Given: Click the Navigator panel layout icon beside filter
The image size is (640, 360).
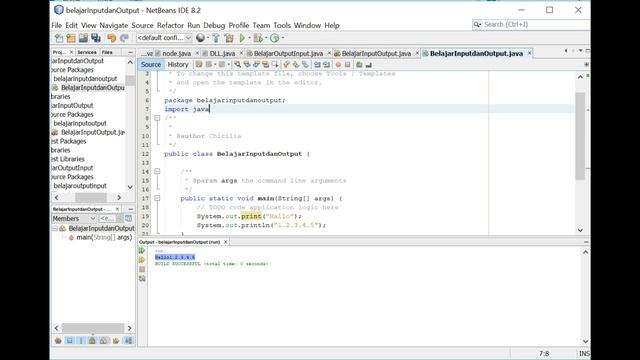Looking at the screenshot, I should coord(128,218).
